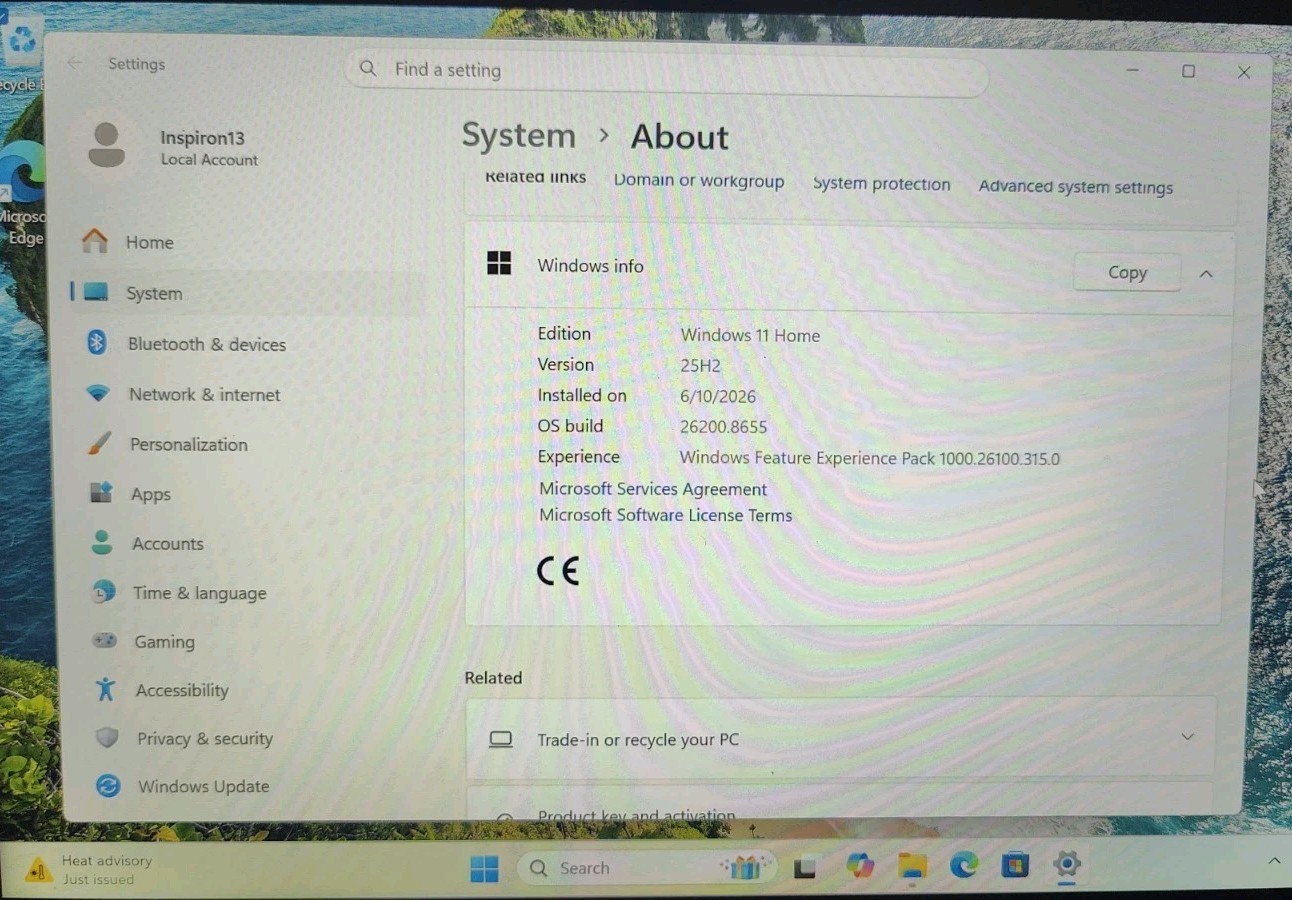Viewport: 1292px width, 900px height.
Task: Click the laptop icon beside Trade-in or recycle
Action: pyautogui.click(x=500, y=739)
